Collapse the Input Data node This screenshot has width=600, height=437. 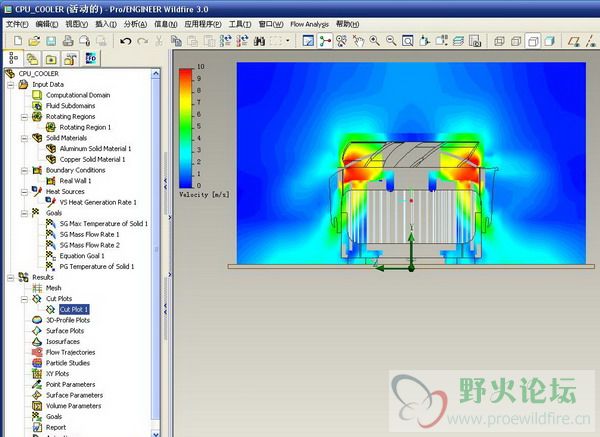11,85
